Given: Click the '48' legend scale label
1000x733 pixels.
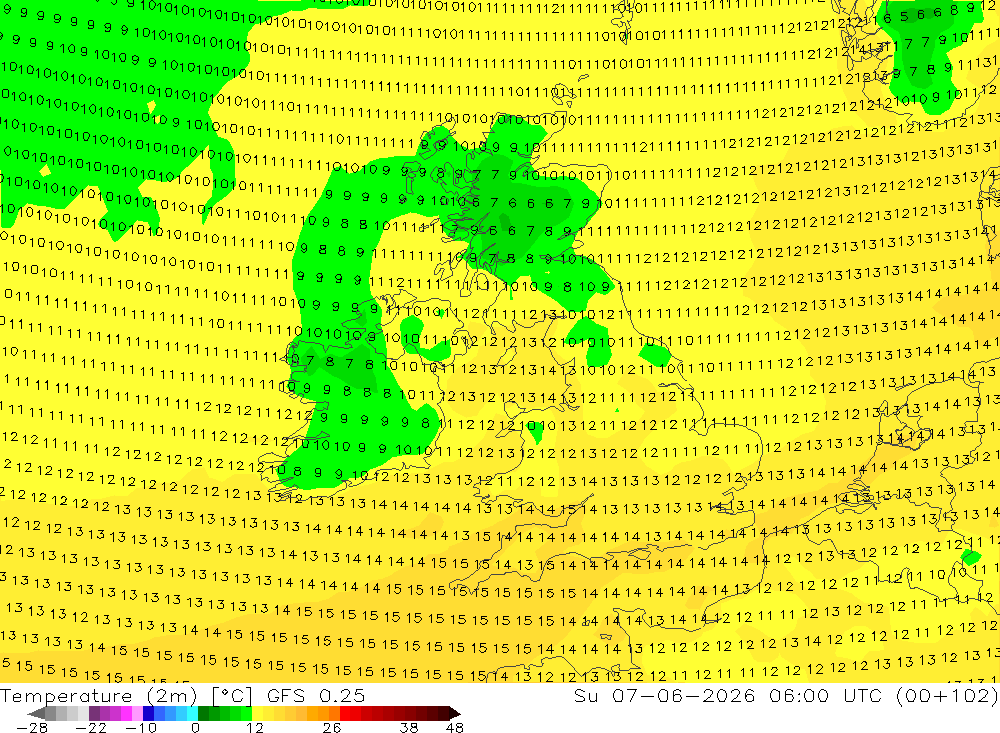Looking at the screenshot, I should [x=455, y=727].
